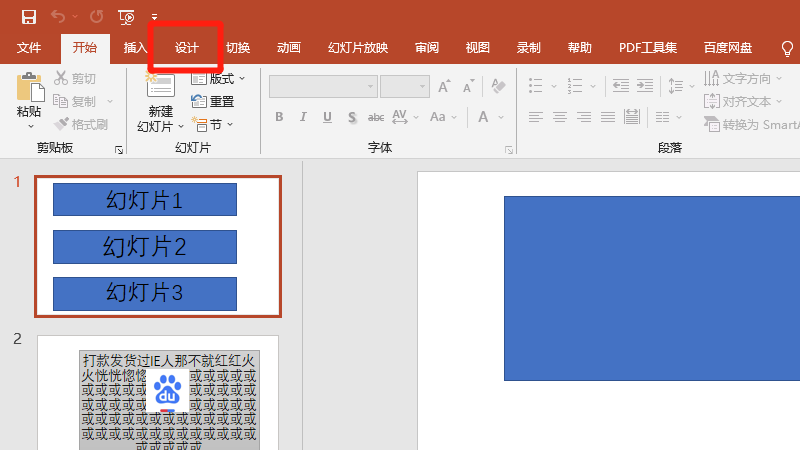Expand the Section (节) dropdown
This screenshot has height=450, width=800.
point(214,125)
